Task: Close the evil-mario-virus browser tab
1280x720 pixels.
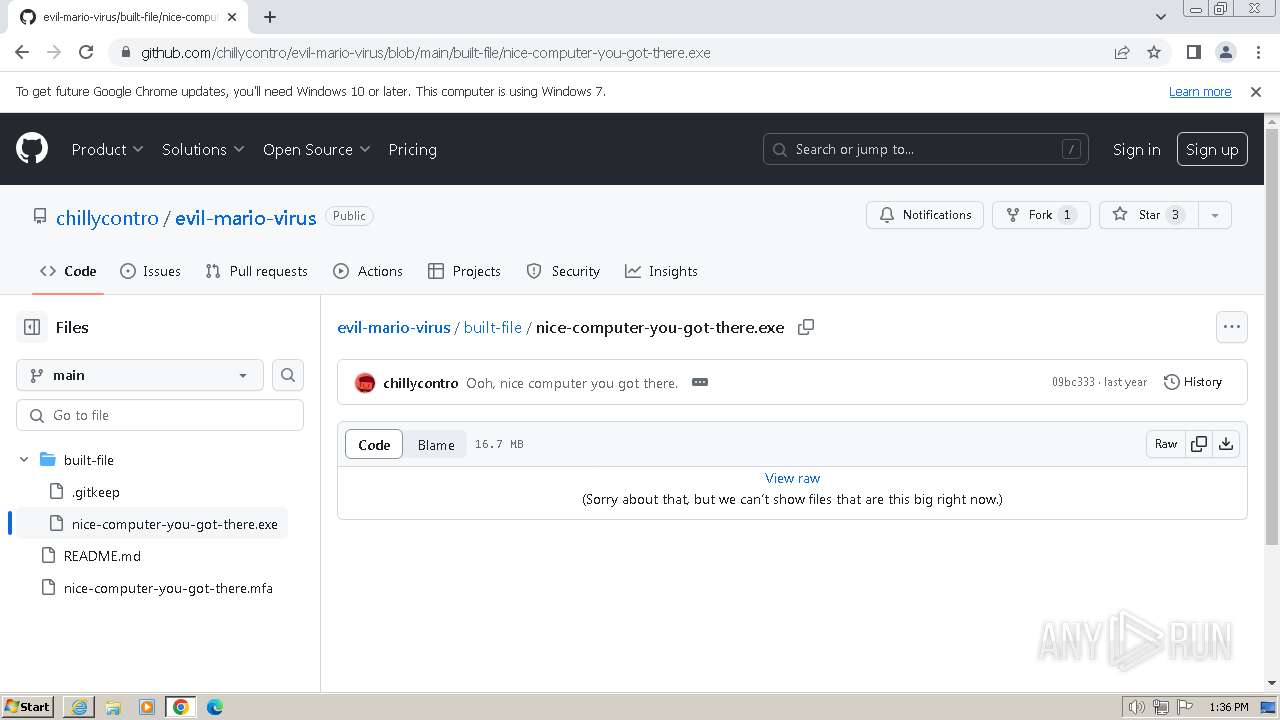Action: point(231,17)
